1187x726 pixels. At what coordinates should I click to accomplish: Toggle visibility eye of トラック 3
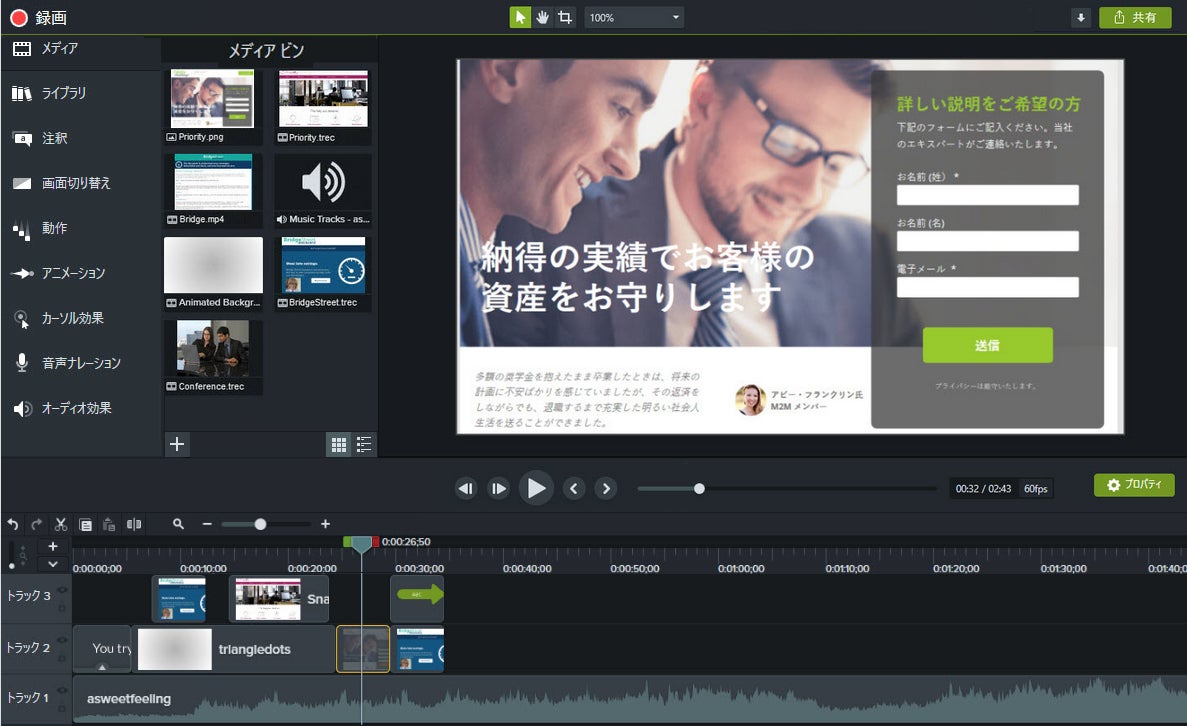pyautogui.click(x=62, y=590)
